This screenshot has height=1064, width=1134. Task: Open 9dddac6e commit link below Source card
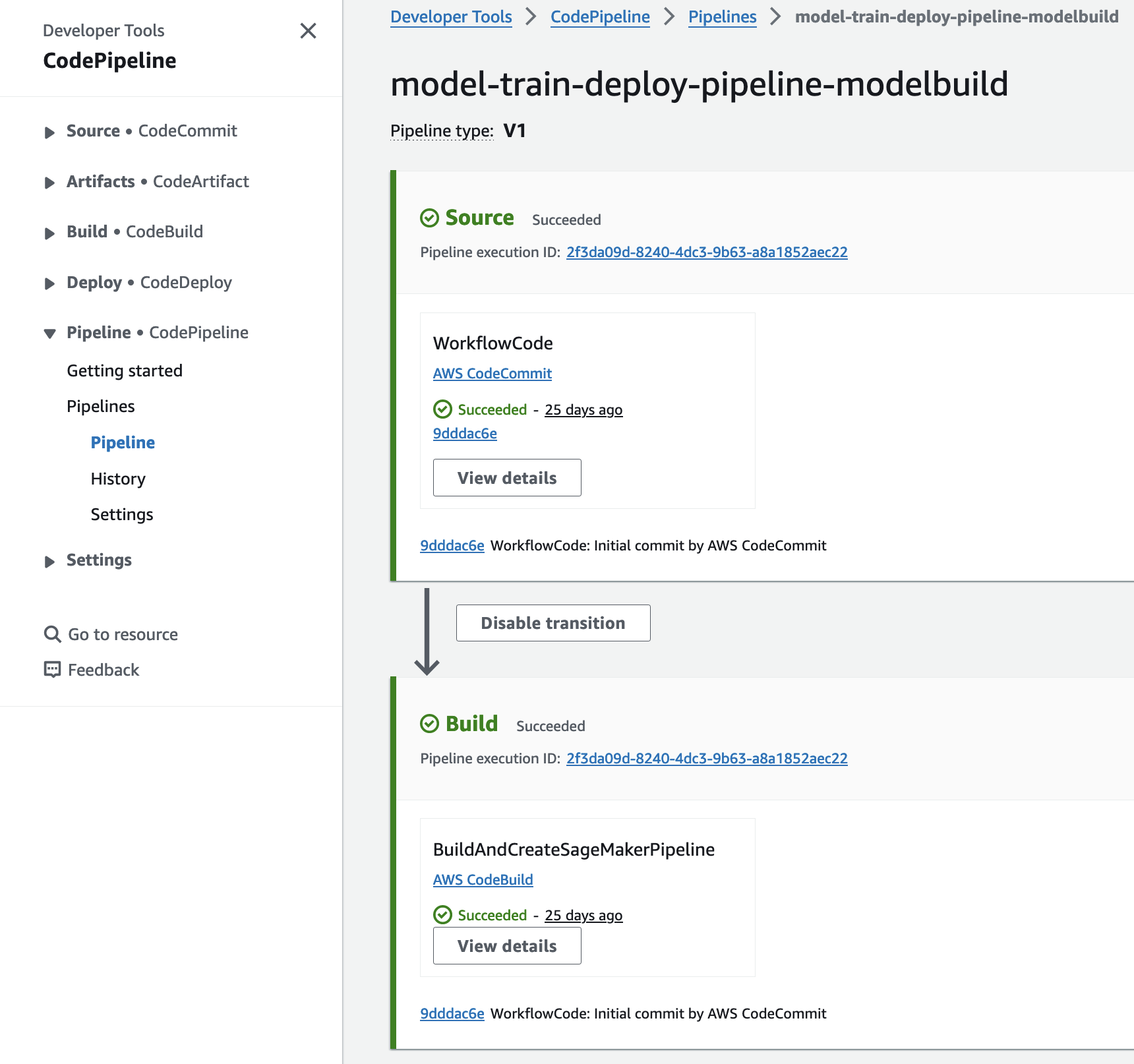tap(452, 545)
